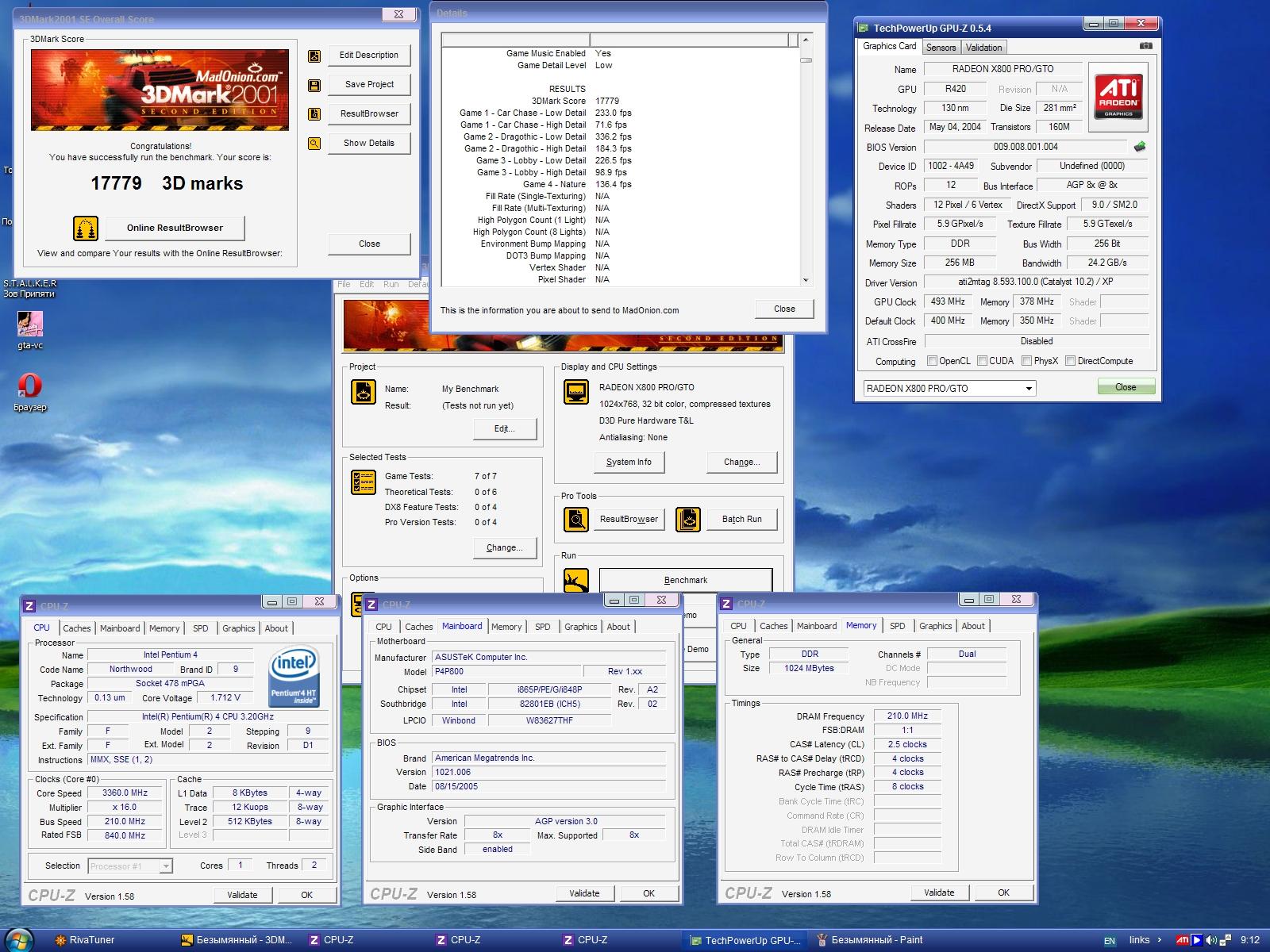
Task: Click the Save Project floppy icon
Action: click(x=314, y=85)
